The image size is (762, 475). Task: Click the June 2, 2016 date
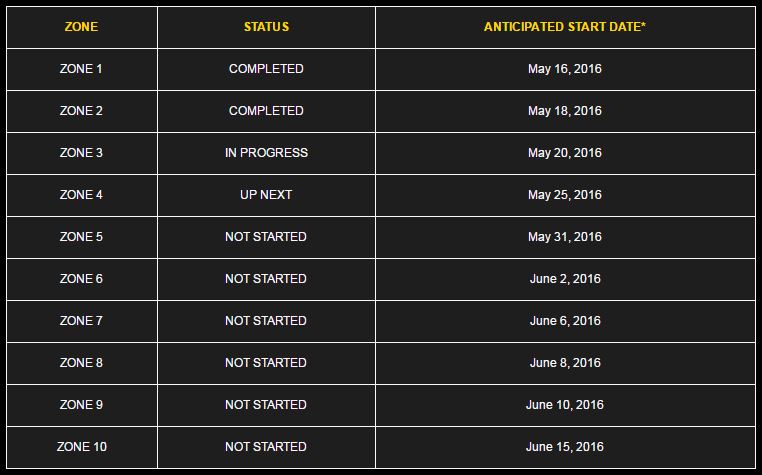pos(565,279)
